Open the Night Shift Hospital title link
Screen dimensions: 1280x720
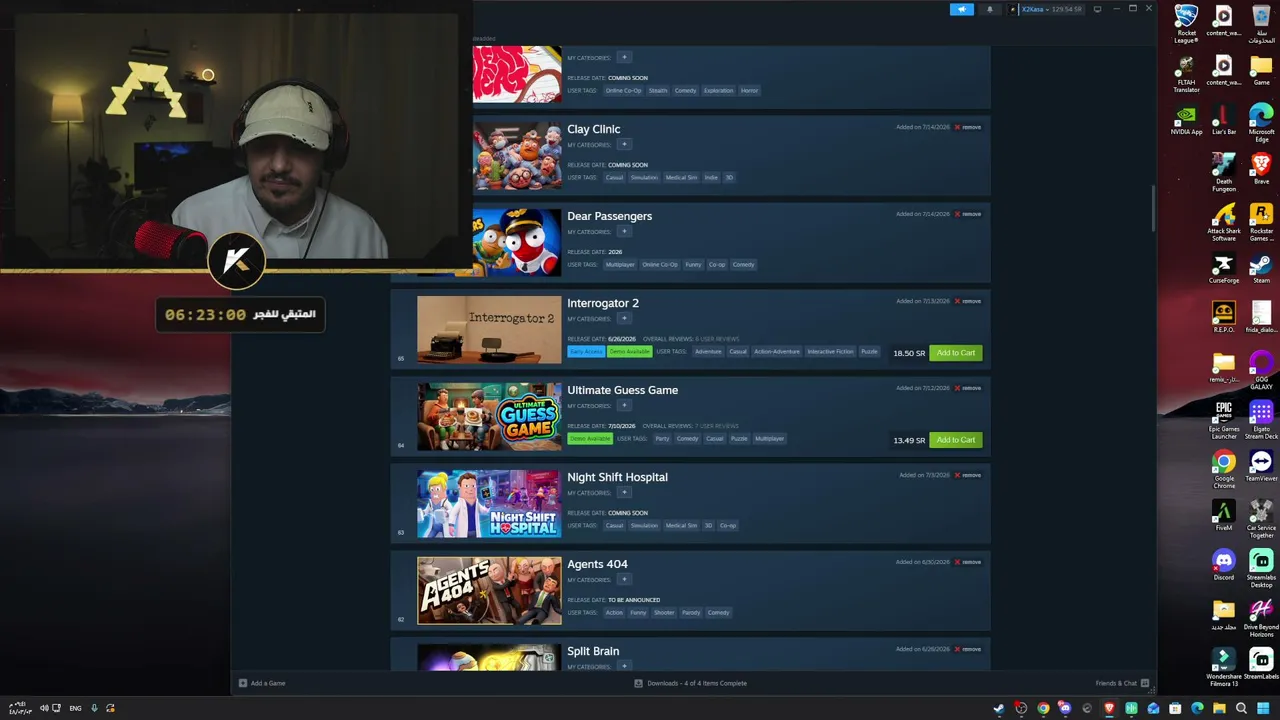tap(617, 477)
